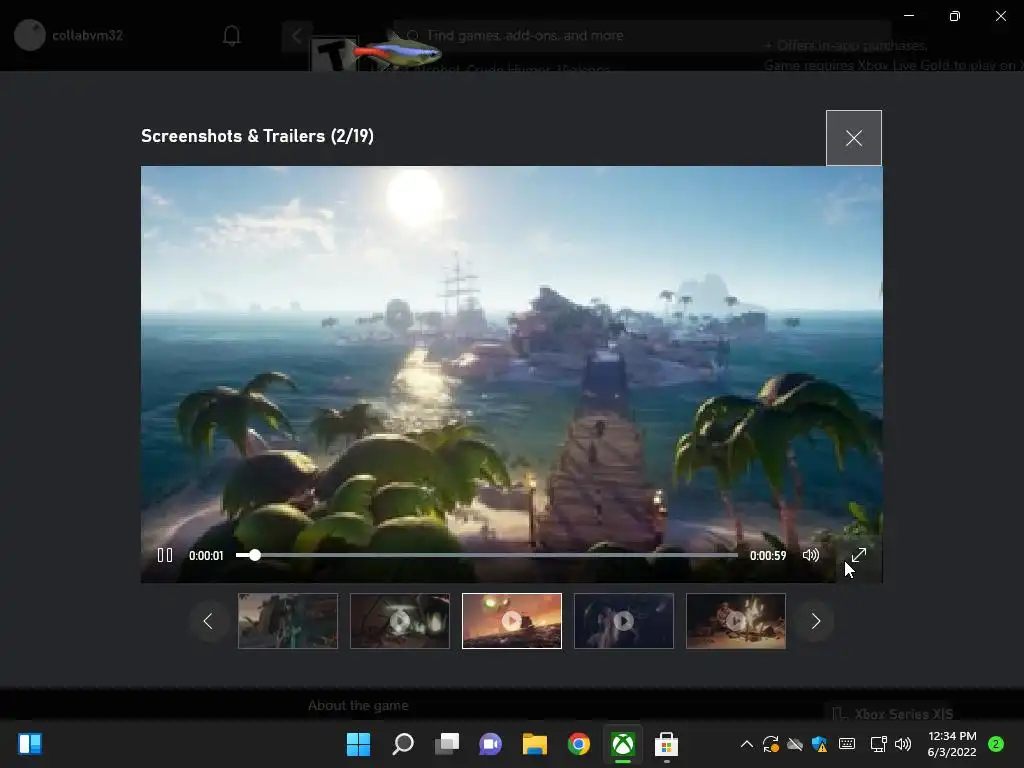Image resolution: width=1024 pixels, height=768 pixels.
Task: Open Windows Security tray icon
Action: 820,744
